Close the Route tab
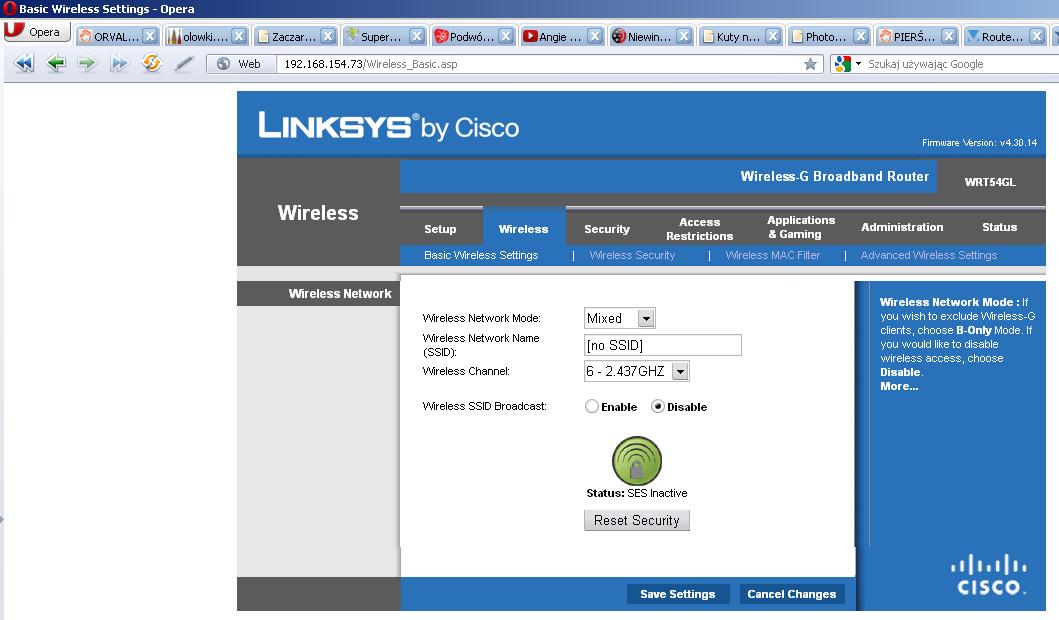The width and height of the screenshot is (1059, 620). coord(1037,36)
